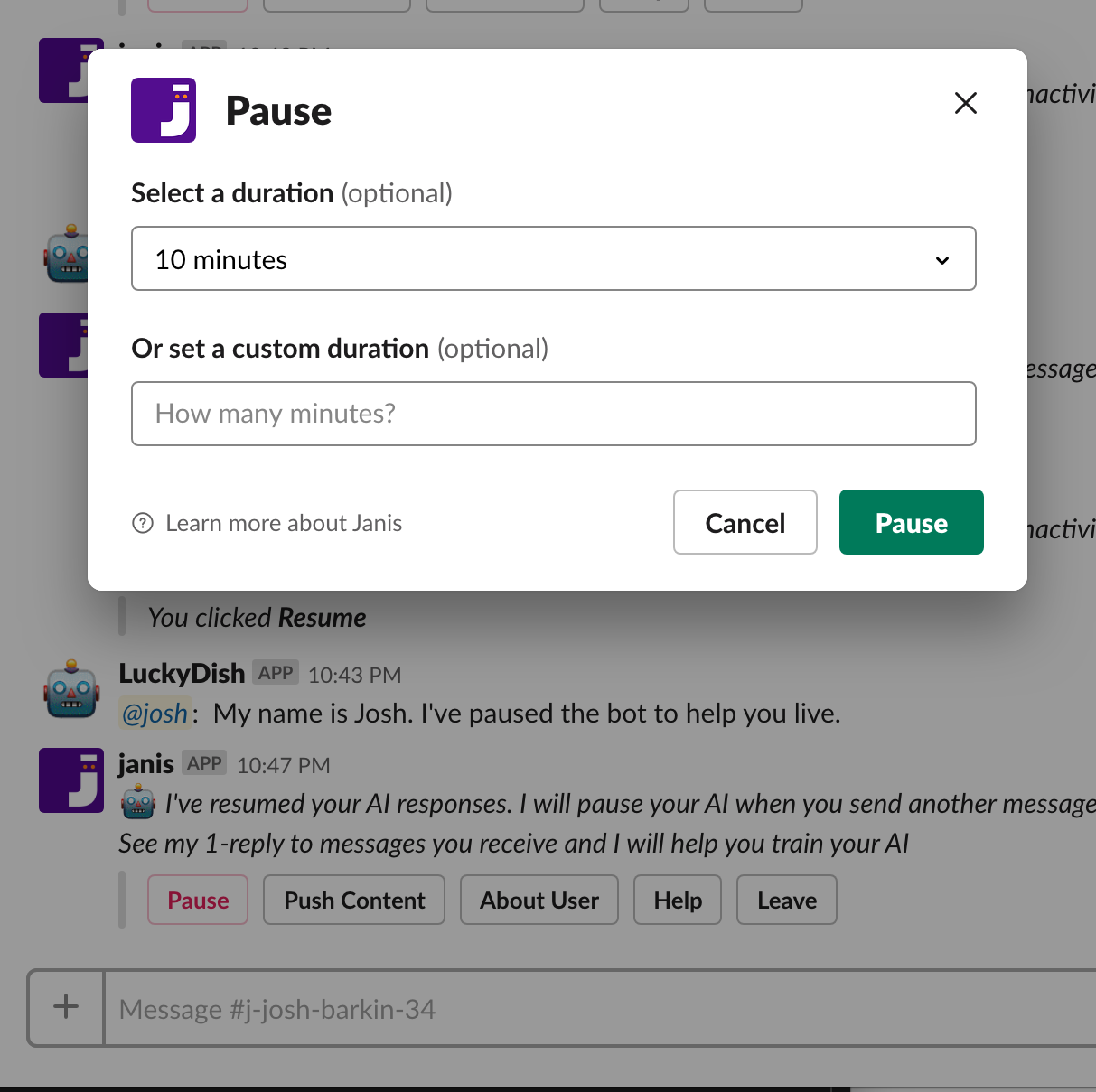The height and width of the screenshot is (1092, 1096).
Task: Confirm with the green Pause button
Action: pos(911,522)
